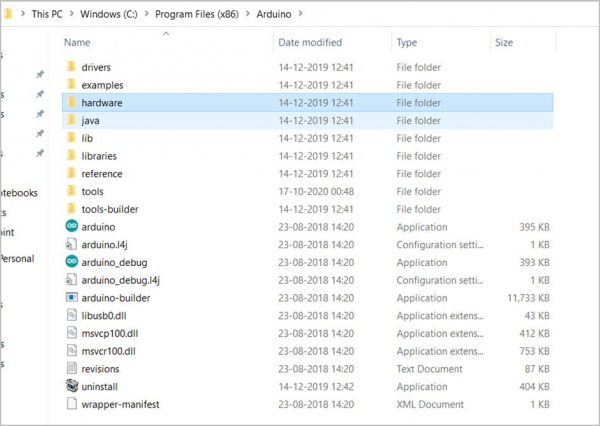Click the msvcp100.dll file icon

pyautogui.click(x=72, y=333)
